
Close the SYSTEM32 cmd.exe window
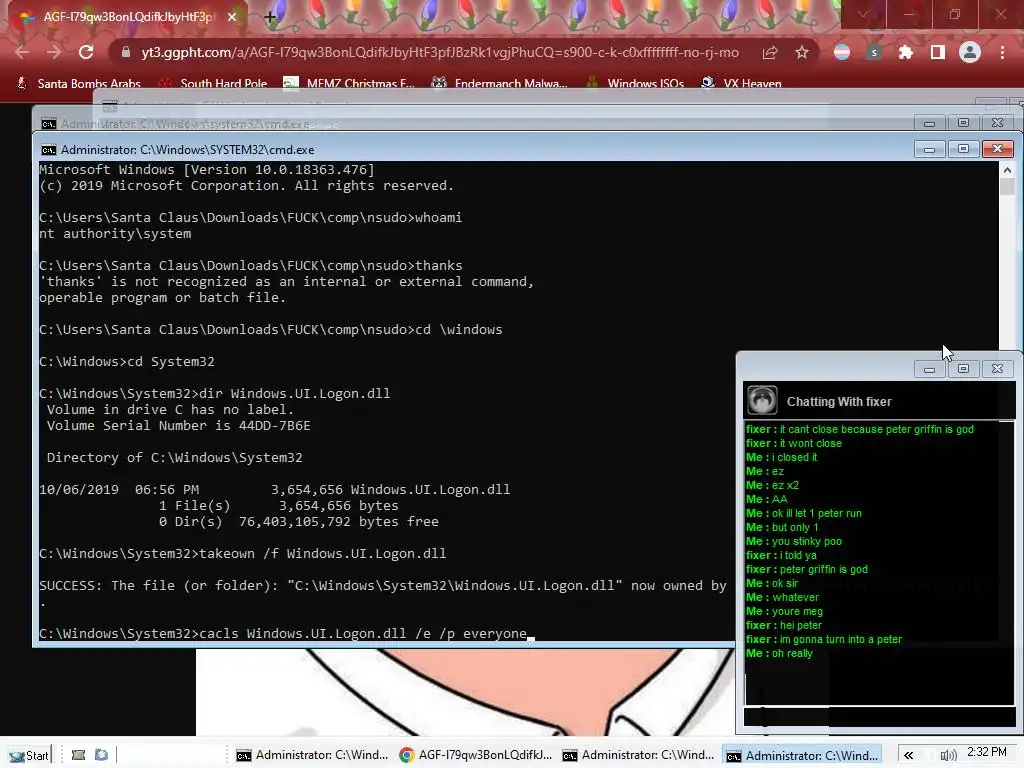point(997,150)
